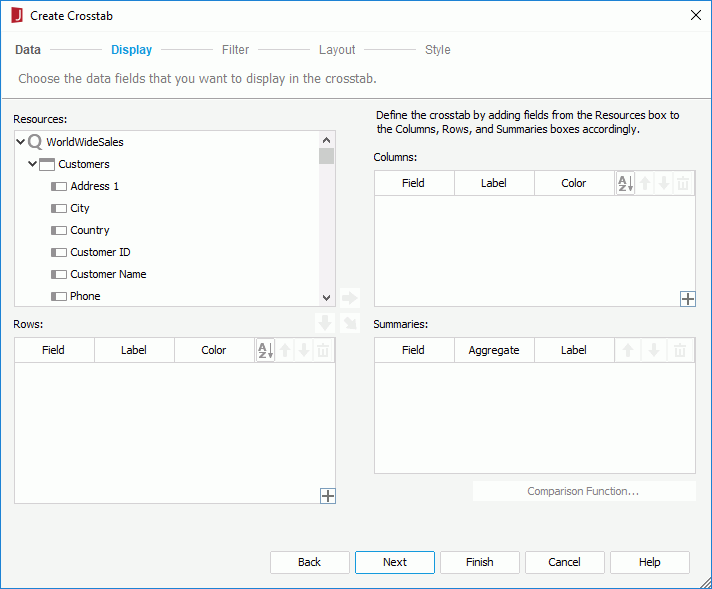
Task: Open the Comparison Function dialog
Action: coord(584,491)
